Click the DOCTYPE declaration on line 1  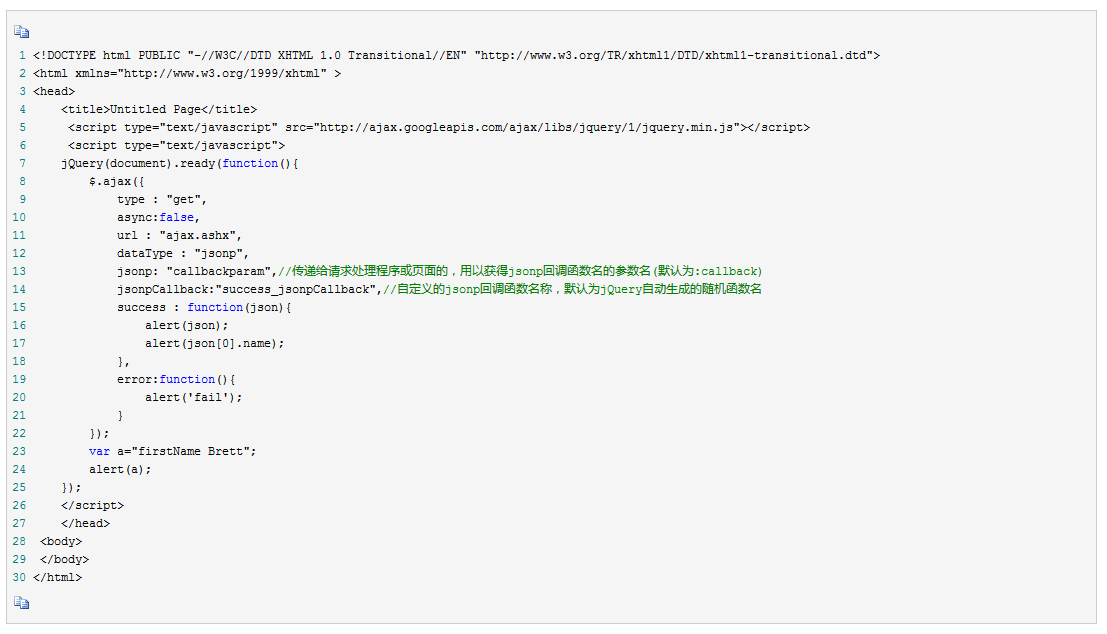point(456,55)
